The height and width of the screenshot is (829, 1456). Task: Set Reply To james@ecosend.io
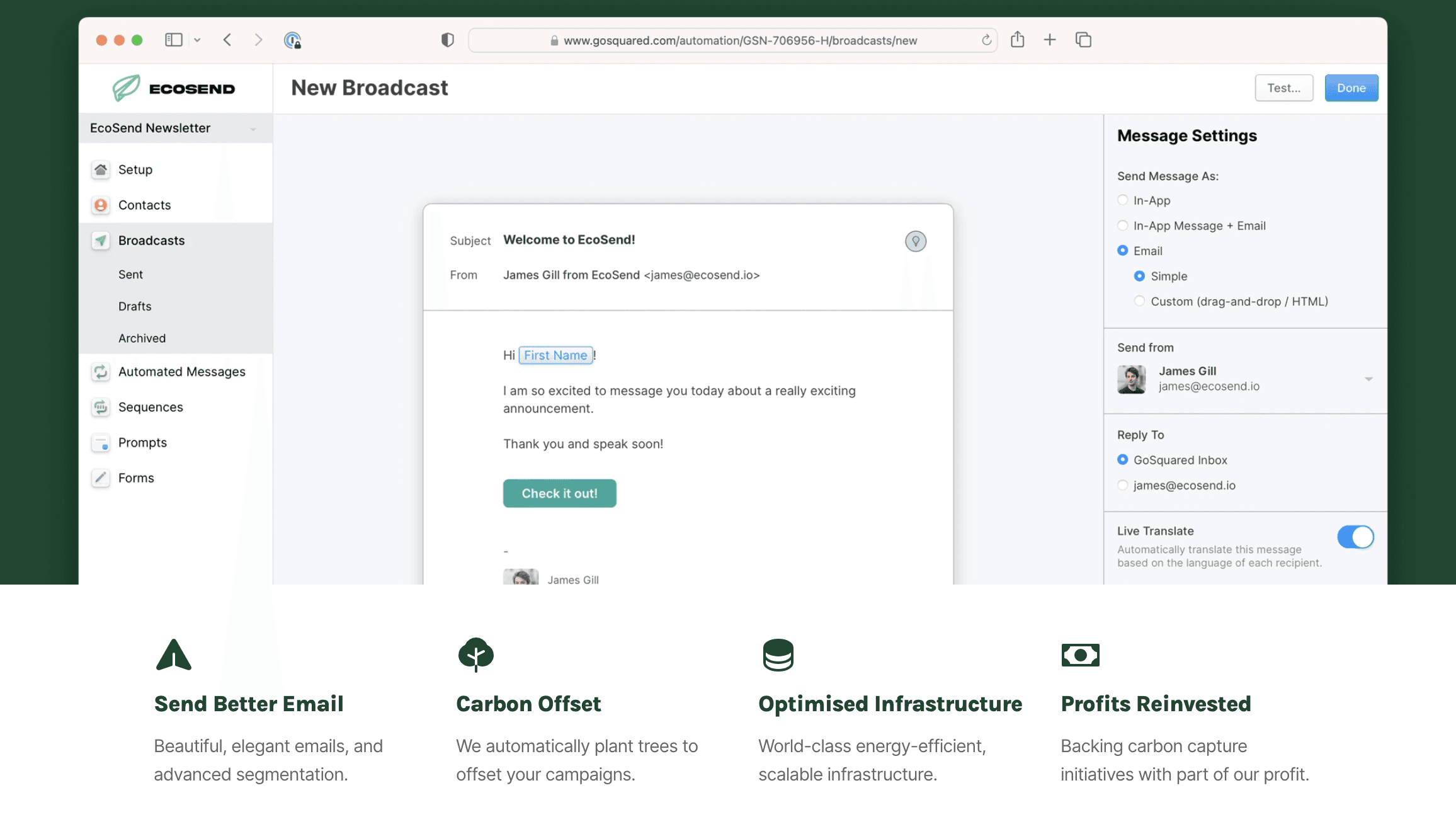pos(1122,485)
